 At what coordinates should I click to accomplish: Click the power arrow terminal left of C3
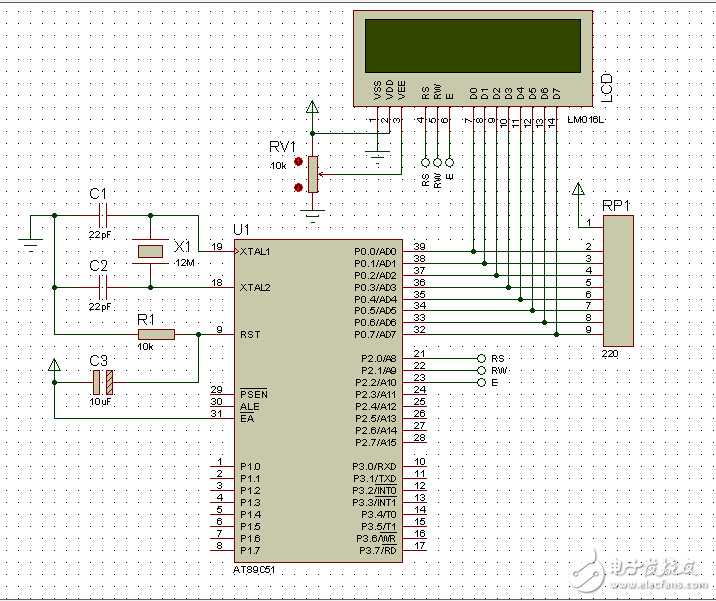point(54,364)
